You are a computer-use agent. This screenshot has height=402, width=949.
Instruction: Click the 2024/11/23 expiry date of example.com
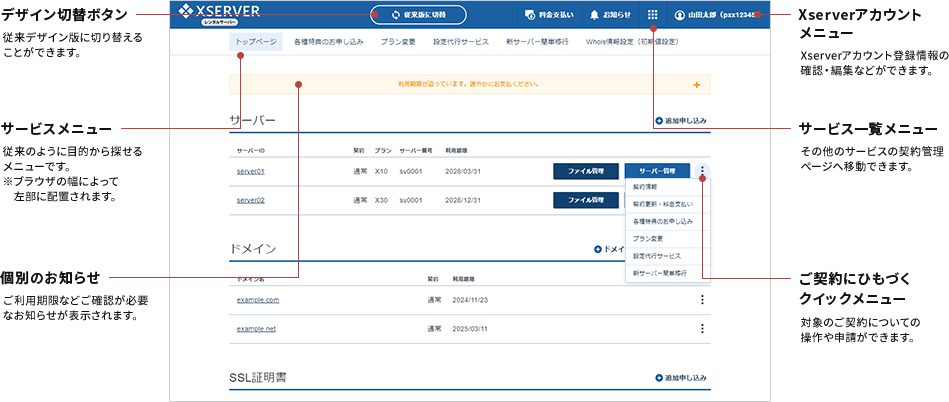point(470,300)
